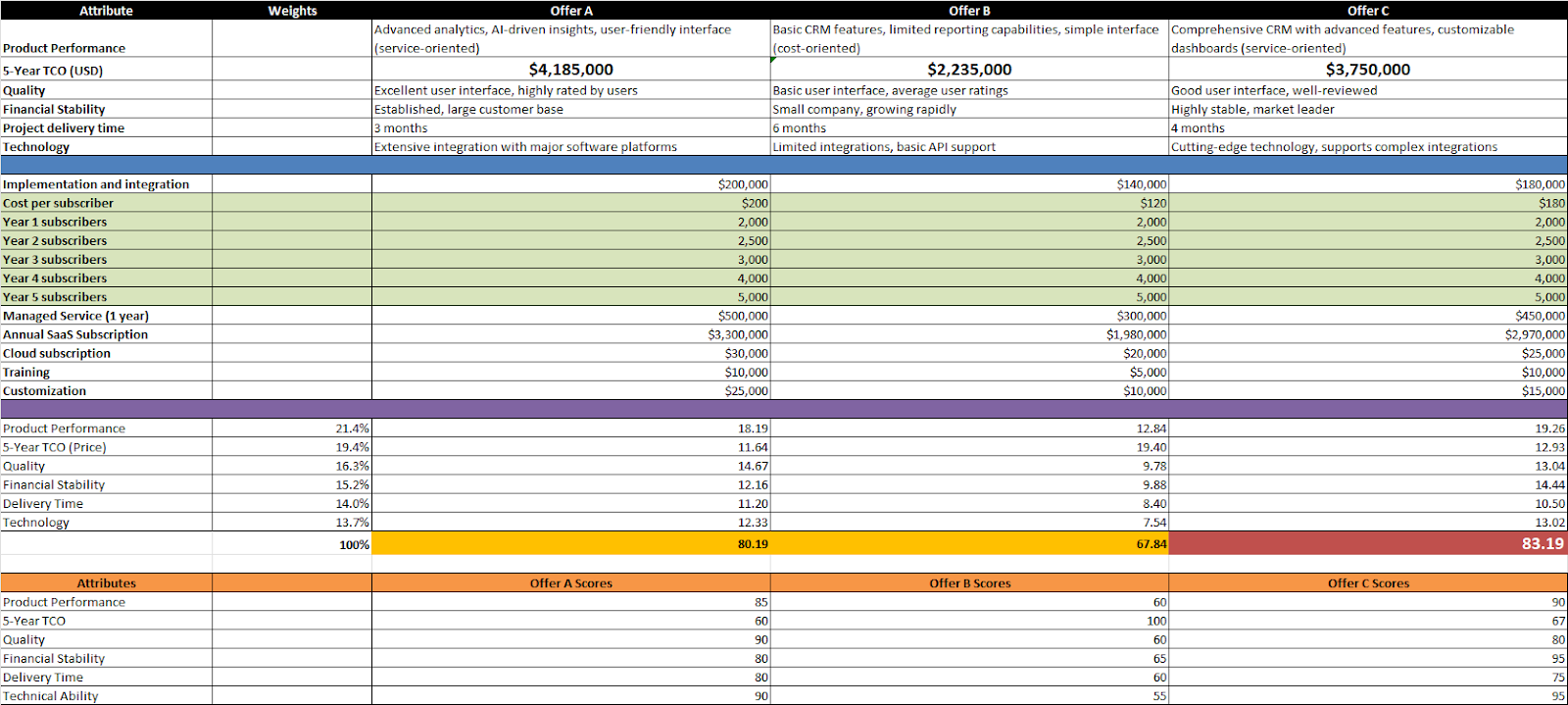This screenshot has height=705, width=1568.
Task: Select the Product Performance weight 21.4%
Action: (292, 428)
